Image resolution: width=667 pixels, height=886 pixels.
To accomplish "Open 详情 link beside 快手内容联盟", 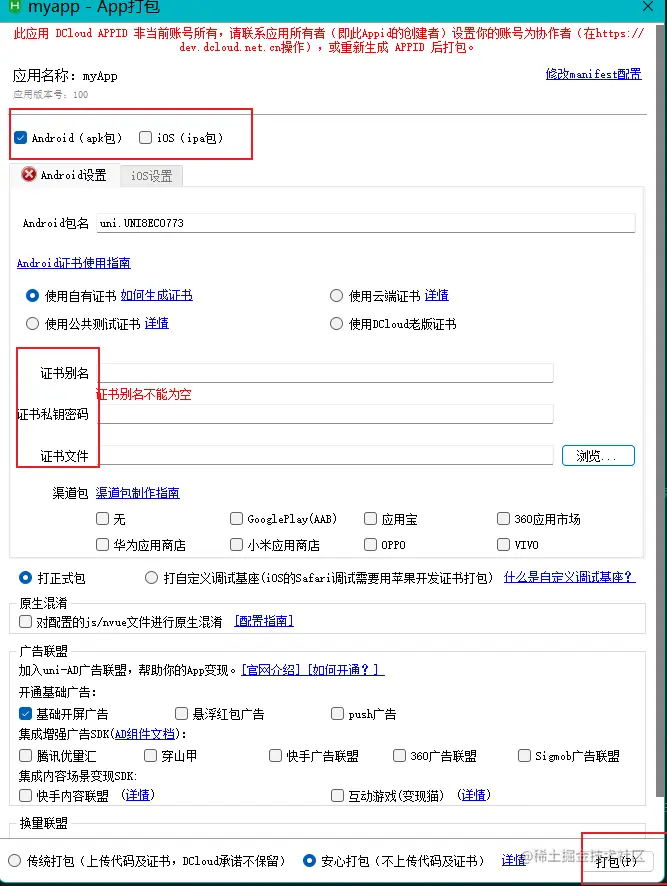I will coord(137,795).
